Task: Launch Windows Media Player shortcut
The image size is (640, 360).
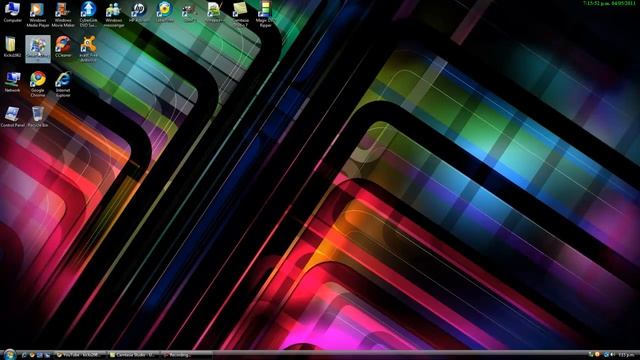Action: point(38,15)
